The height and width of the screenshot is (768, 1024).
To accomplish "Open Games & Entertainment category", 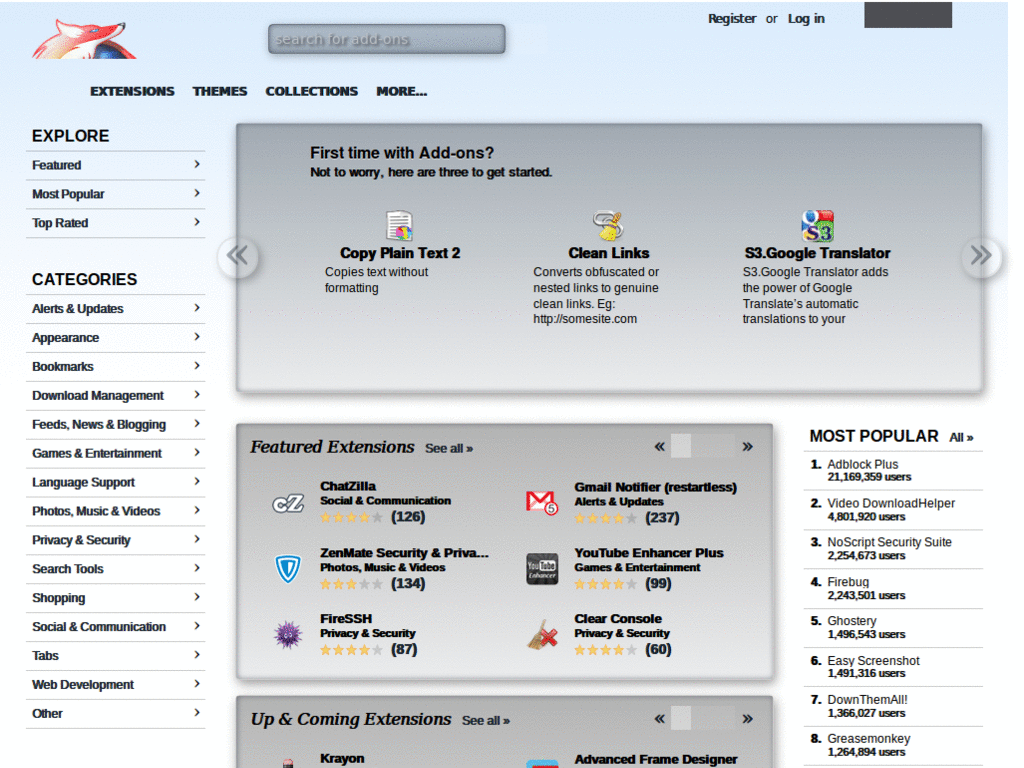I will pyautogui.click(x=116, y=453).
